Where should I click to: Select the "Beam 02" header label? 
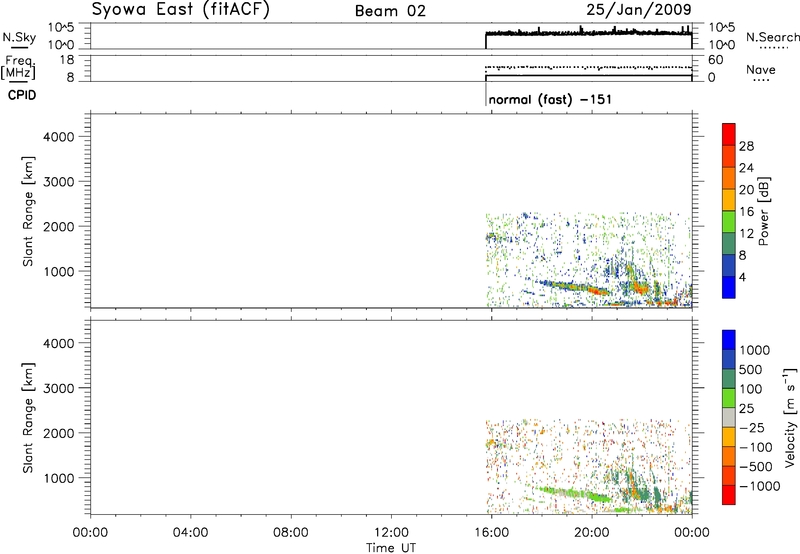click(x=390, y=11)
